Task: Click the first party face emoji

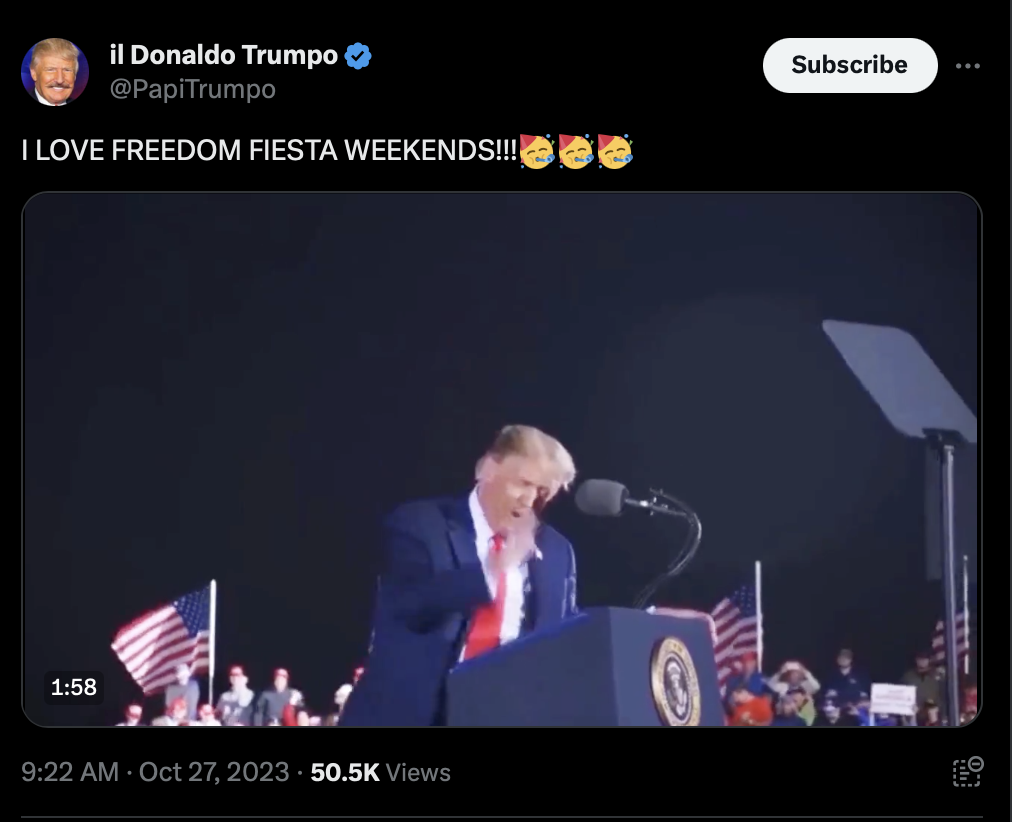Action: [537, 152]
